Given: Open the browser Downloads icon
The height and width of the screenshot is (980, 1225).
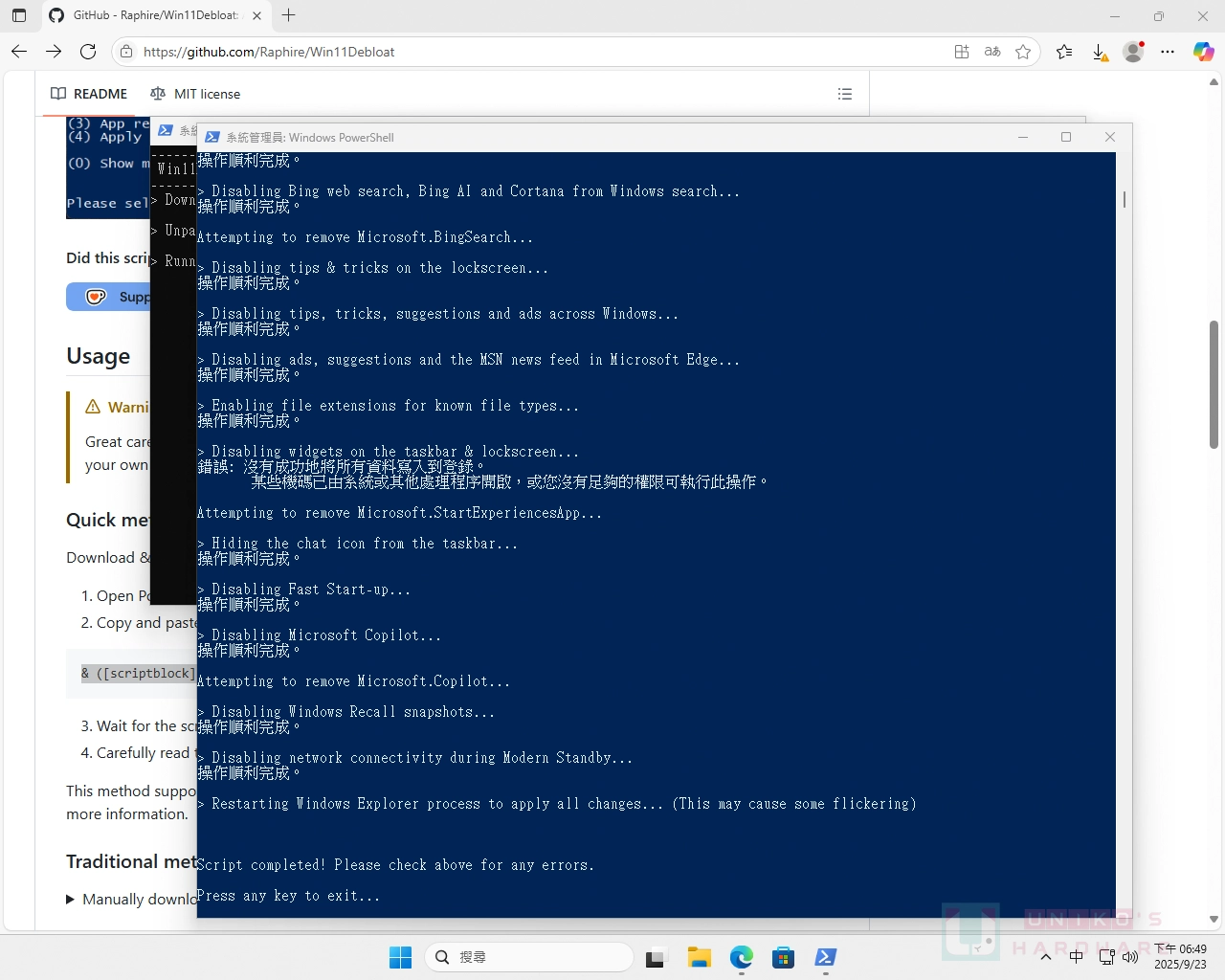Looking at the screenshot, I should click(x=1100, y=52).
